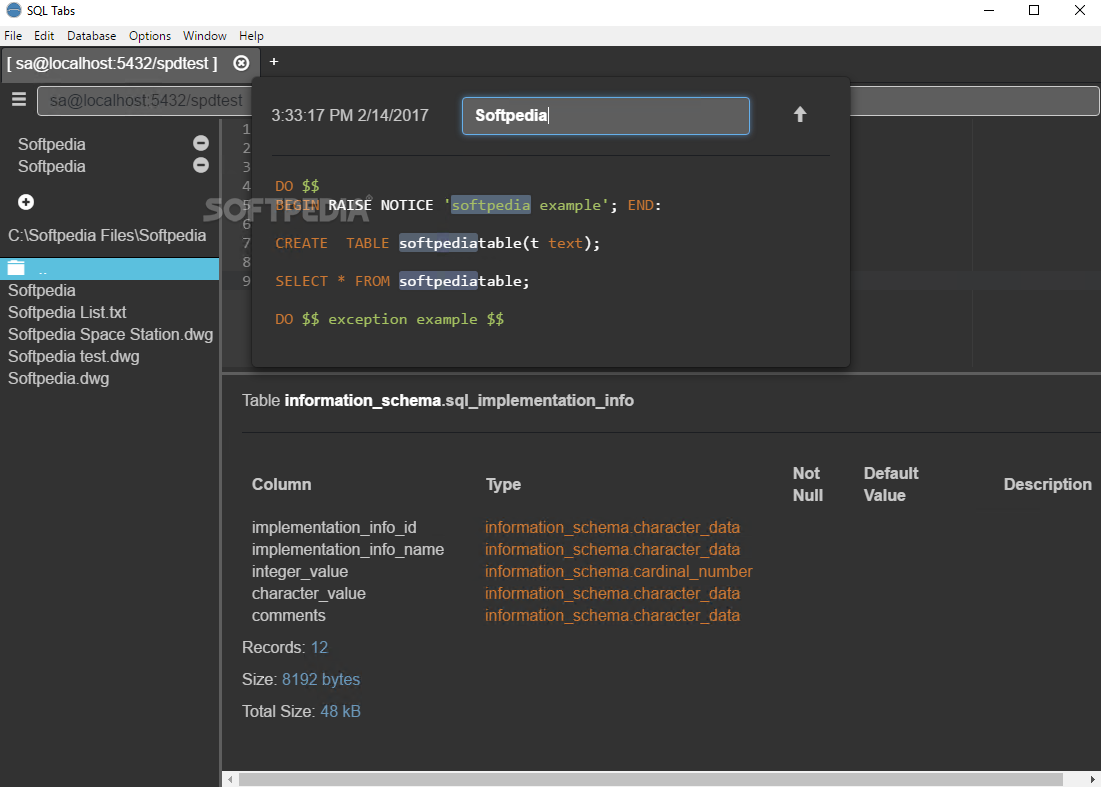This screenshot has height=787, width=1101.
Task: Click the SQL Tabs app icon in title bar
Action: pos(13,10)
